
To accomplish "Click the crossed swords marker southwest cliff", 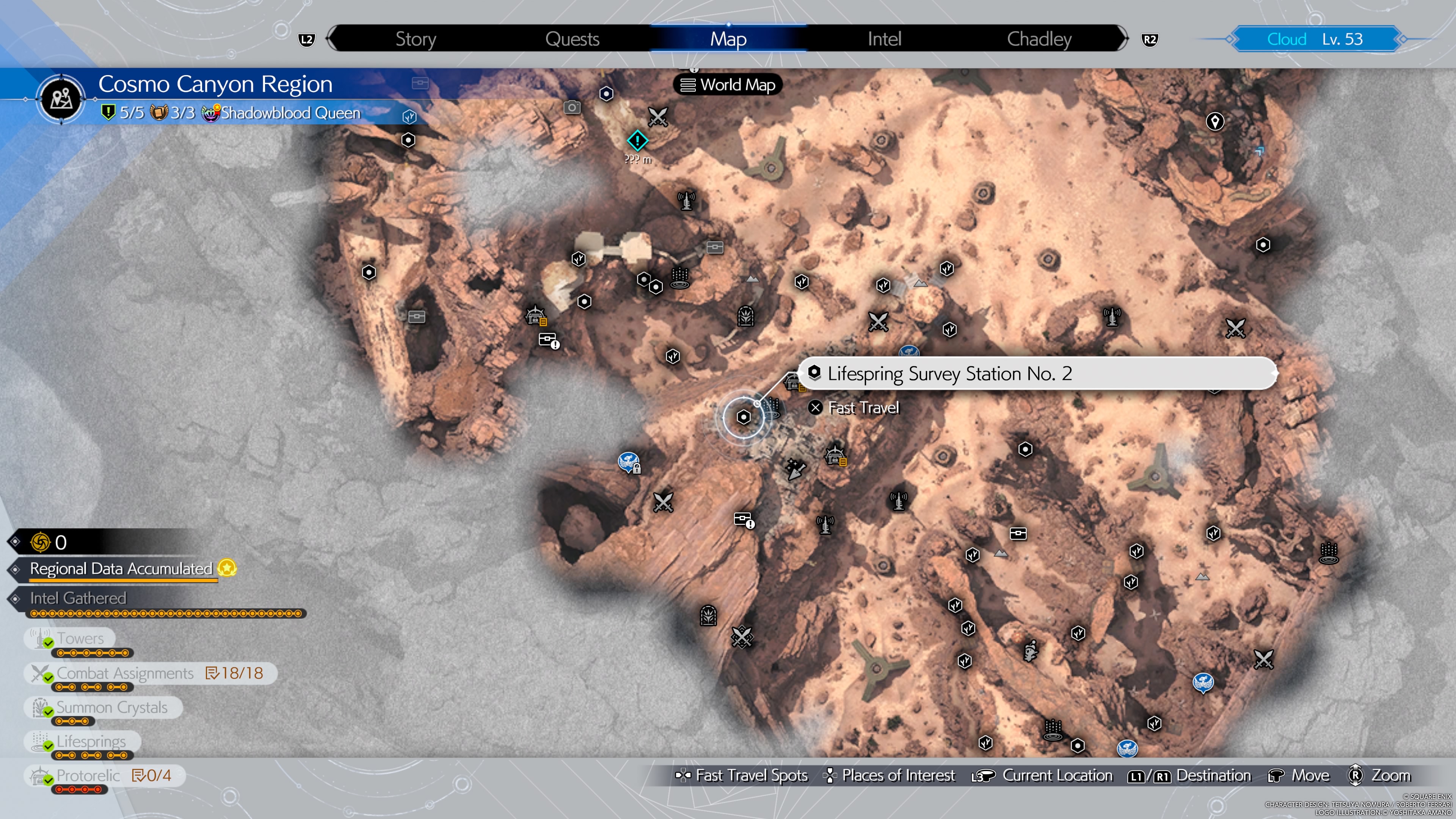I will (662, 502).
